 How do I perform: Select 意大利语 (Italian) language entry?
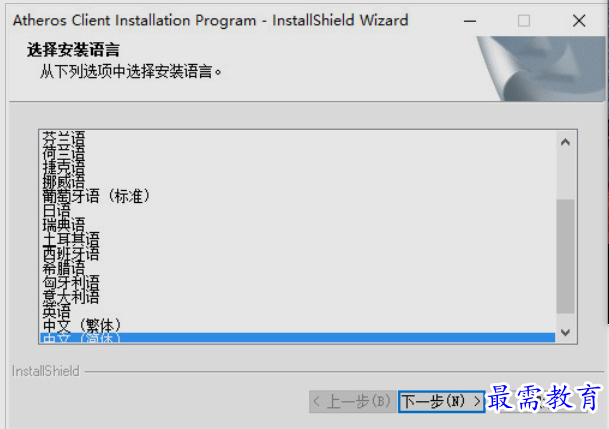[x=298, y=298]
